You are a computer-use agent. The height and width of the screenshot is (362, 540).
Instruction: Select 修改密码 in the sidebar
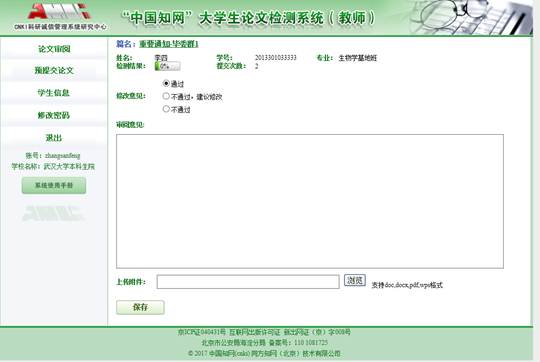[x=54, y=115]
